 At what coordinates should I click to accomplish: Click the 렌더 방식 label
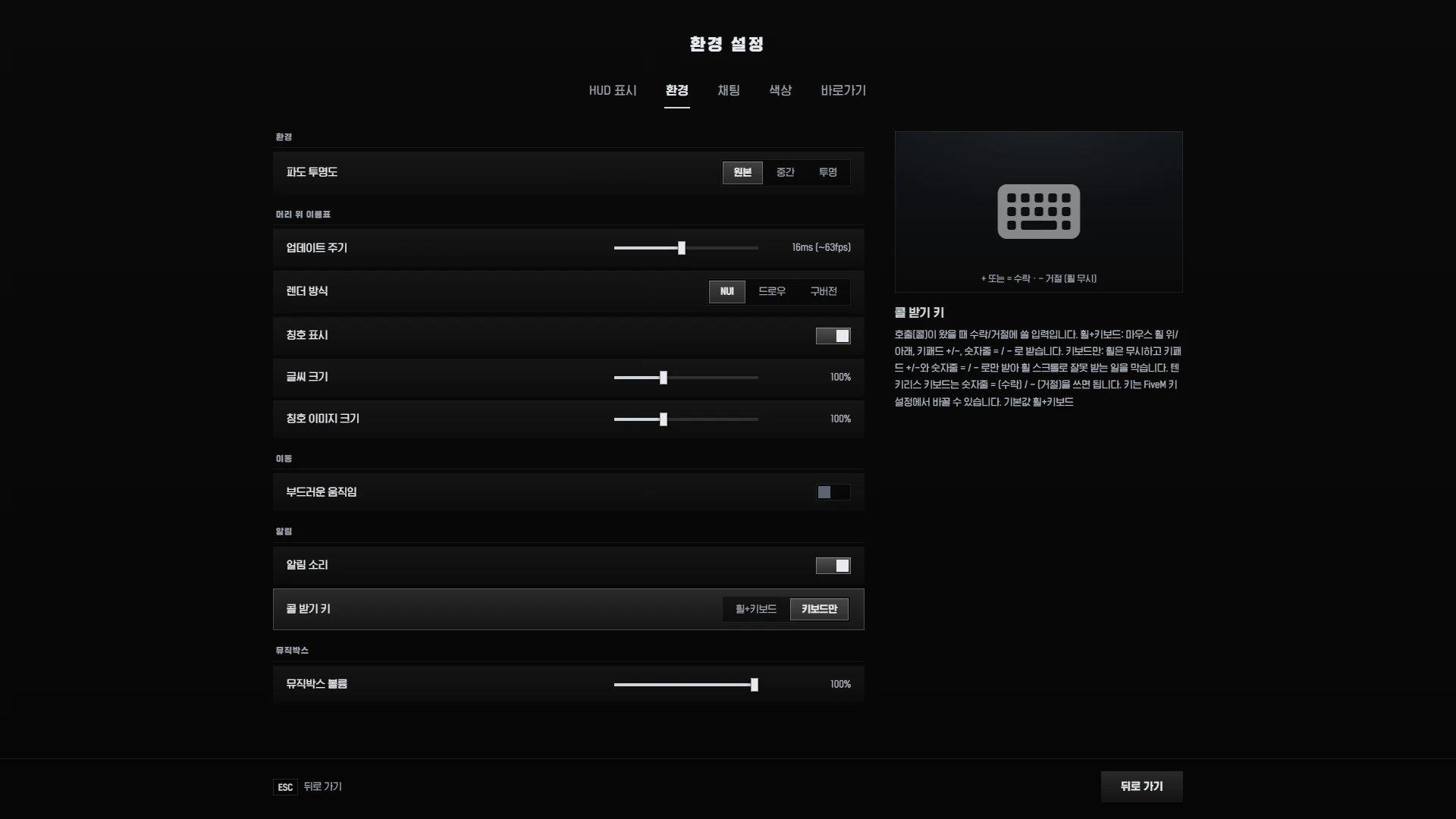(307, 291)
